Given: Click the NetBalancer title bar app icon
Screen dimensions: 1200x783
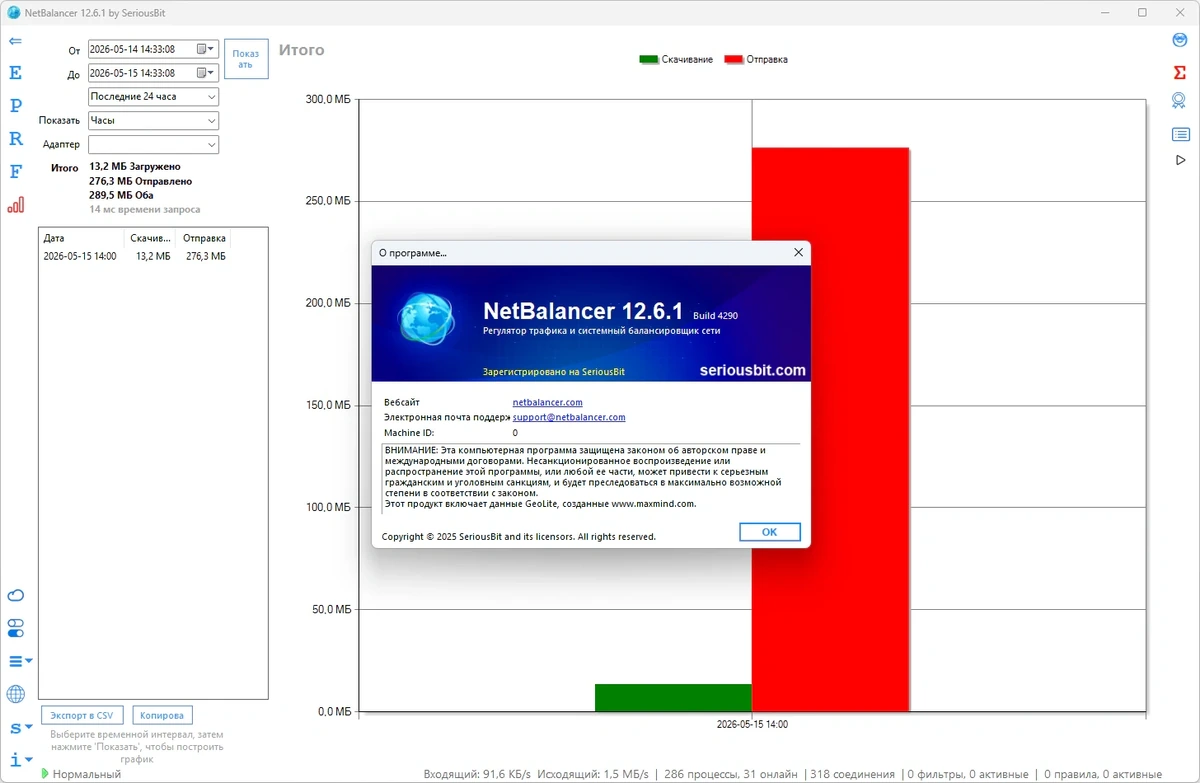Looking at the screenshot, I should 13,13.
